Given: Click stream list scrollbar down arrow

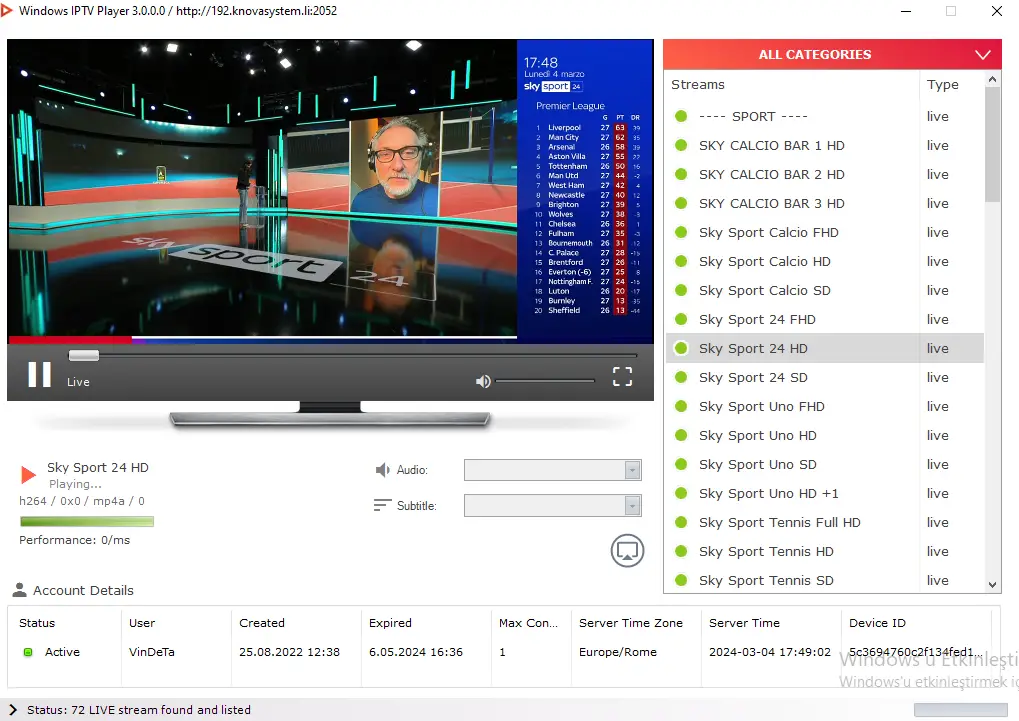Looking at the screenshot, I should pos(992,584).
